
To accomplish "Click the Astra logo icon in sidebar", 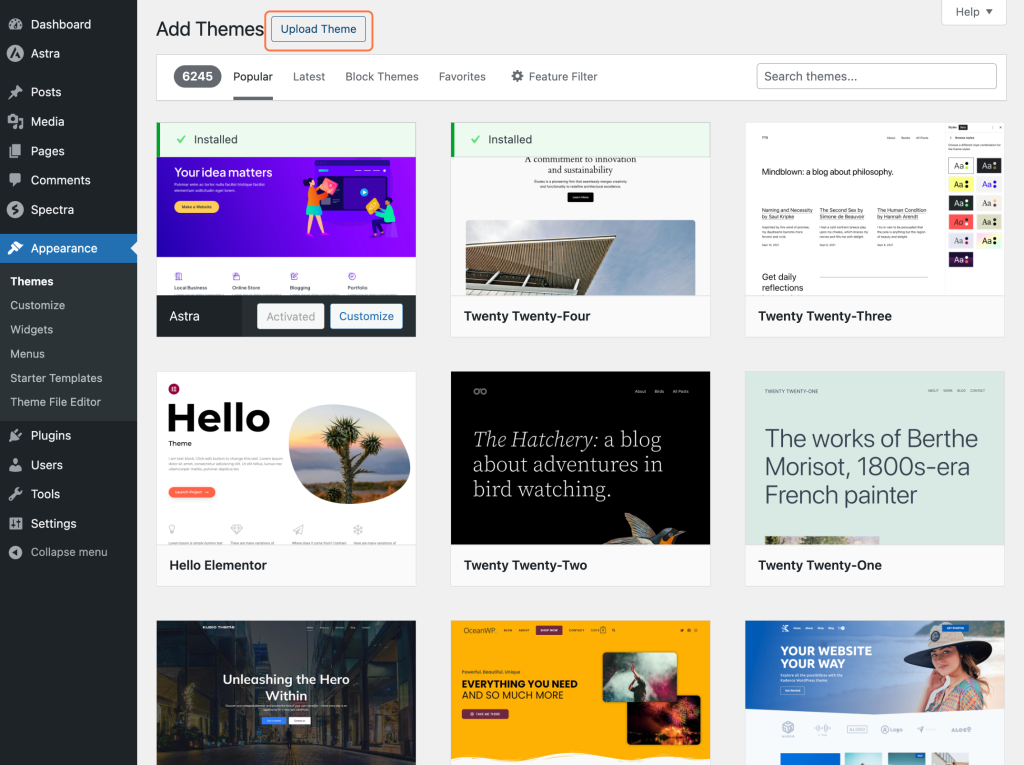I will [x=16, y=54].
